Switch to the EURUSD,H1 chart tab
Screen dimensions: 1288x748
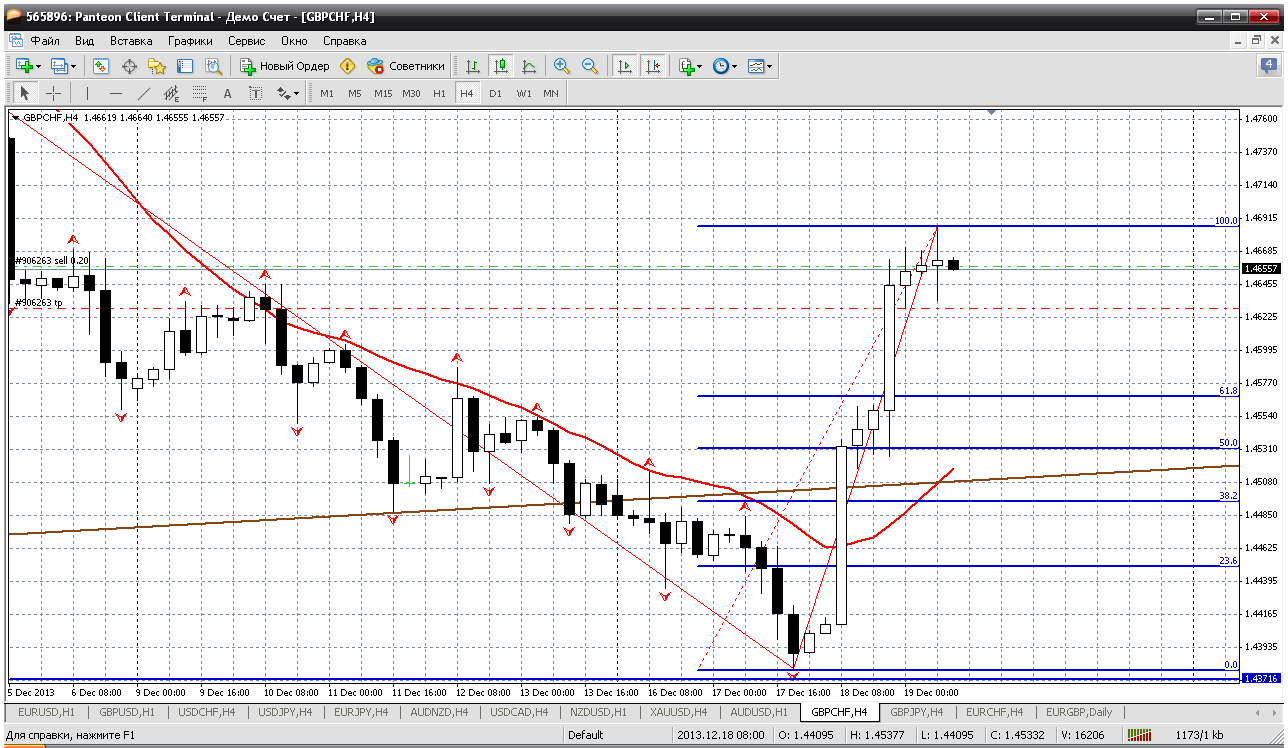46,712
